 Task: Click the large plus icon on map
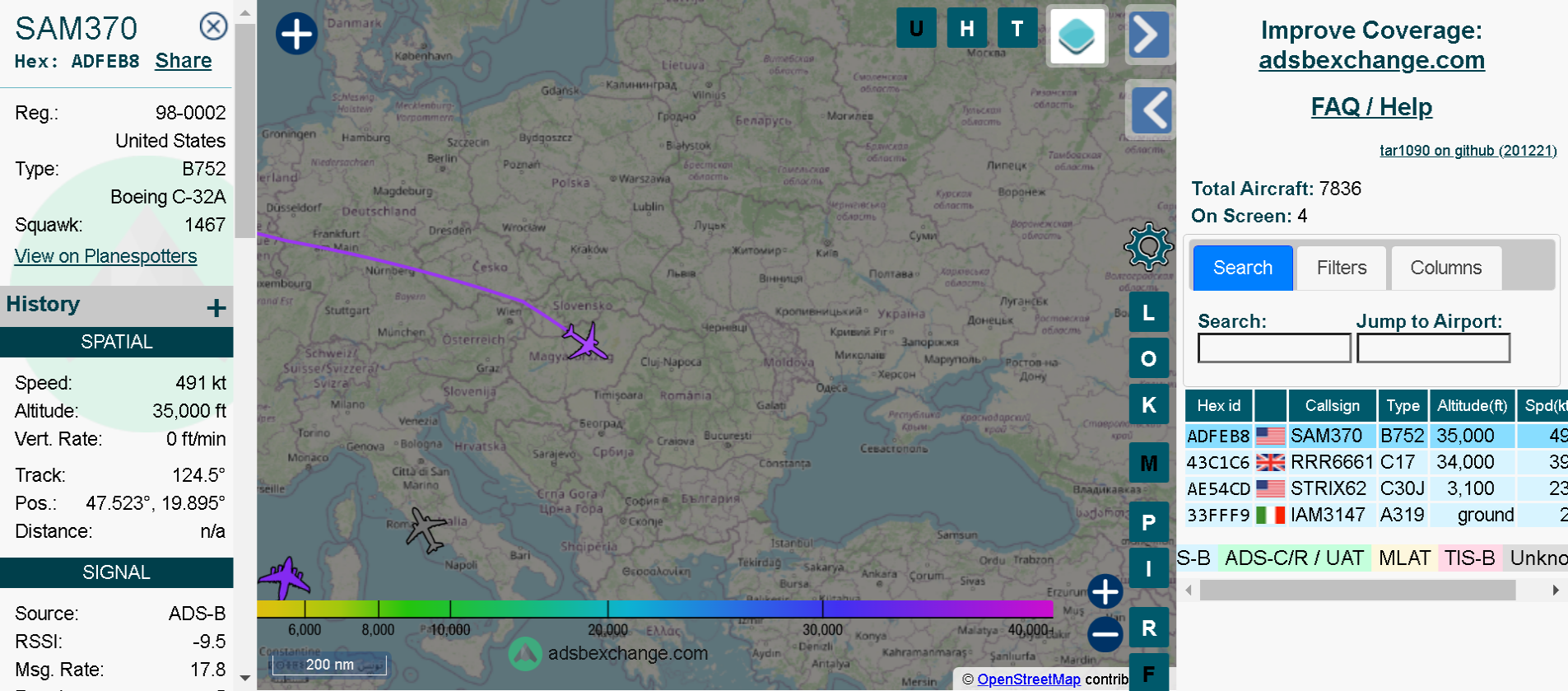pos(296,34)
